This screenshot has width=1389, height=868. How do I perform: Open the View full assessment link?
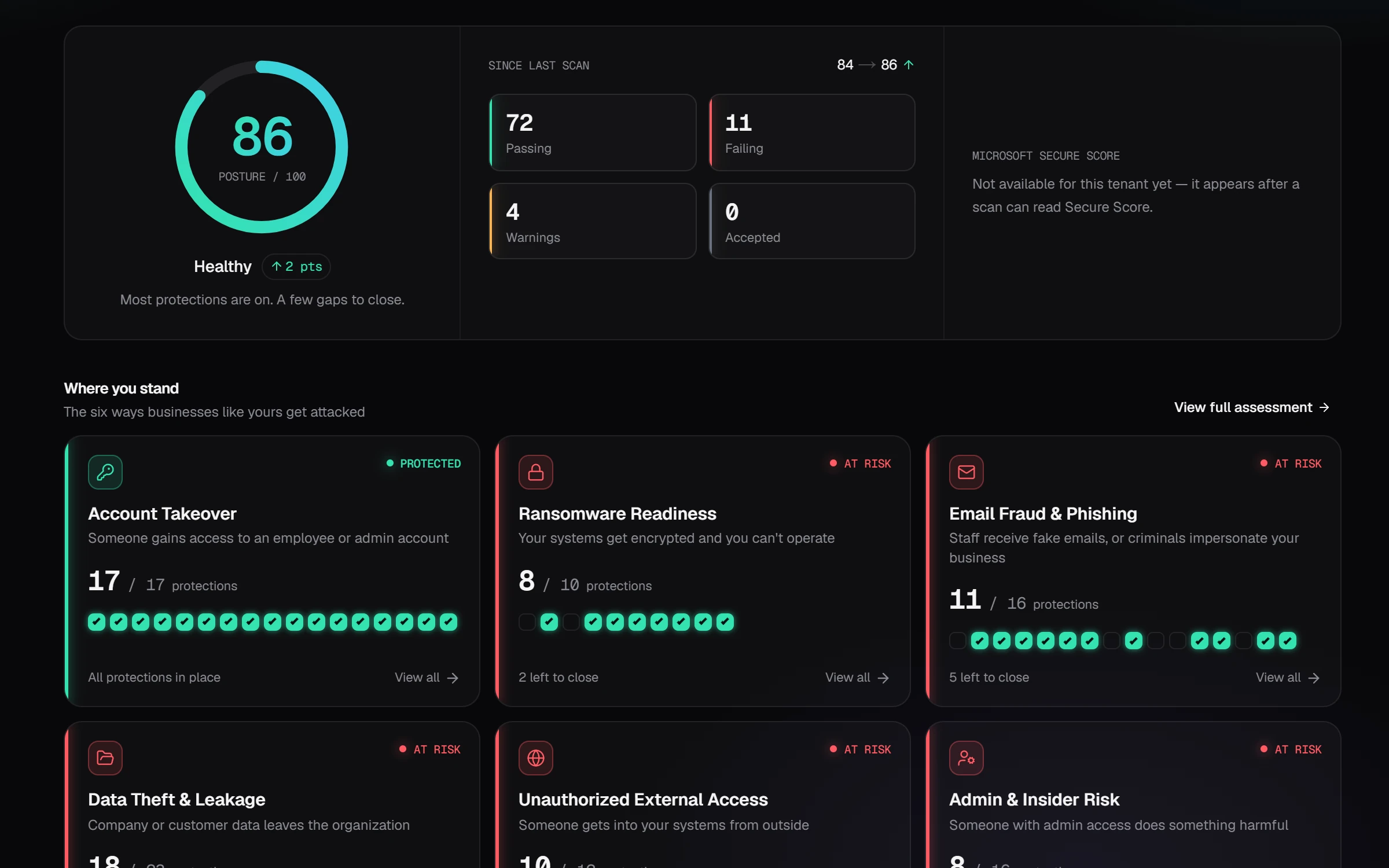point(1252,407)
